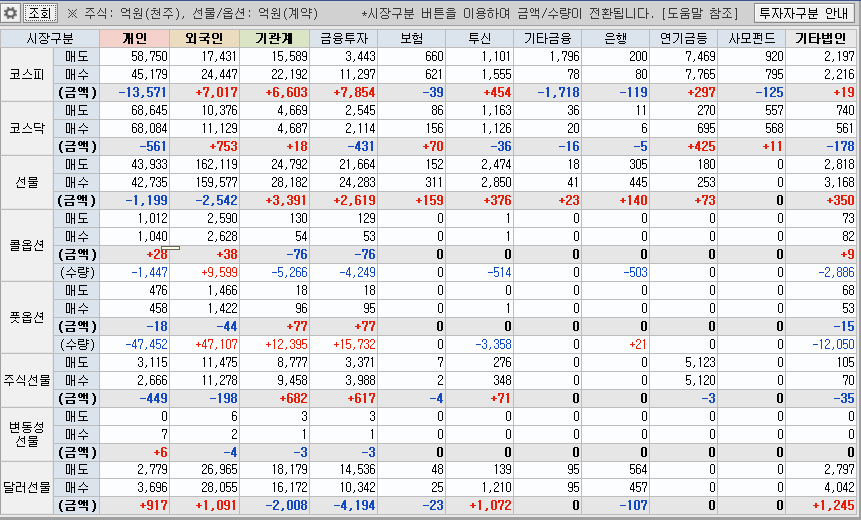The image size is (861, 520).
Task: Open settings with the gear icon
Action: [x=10, y=13]
